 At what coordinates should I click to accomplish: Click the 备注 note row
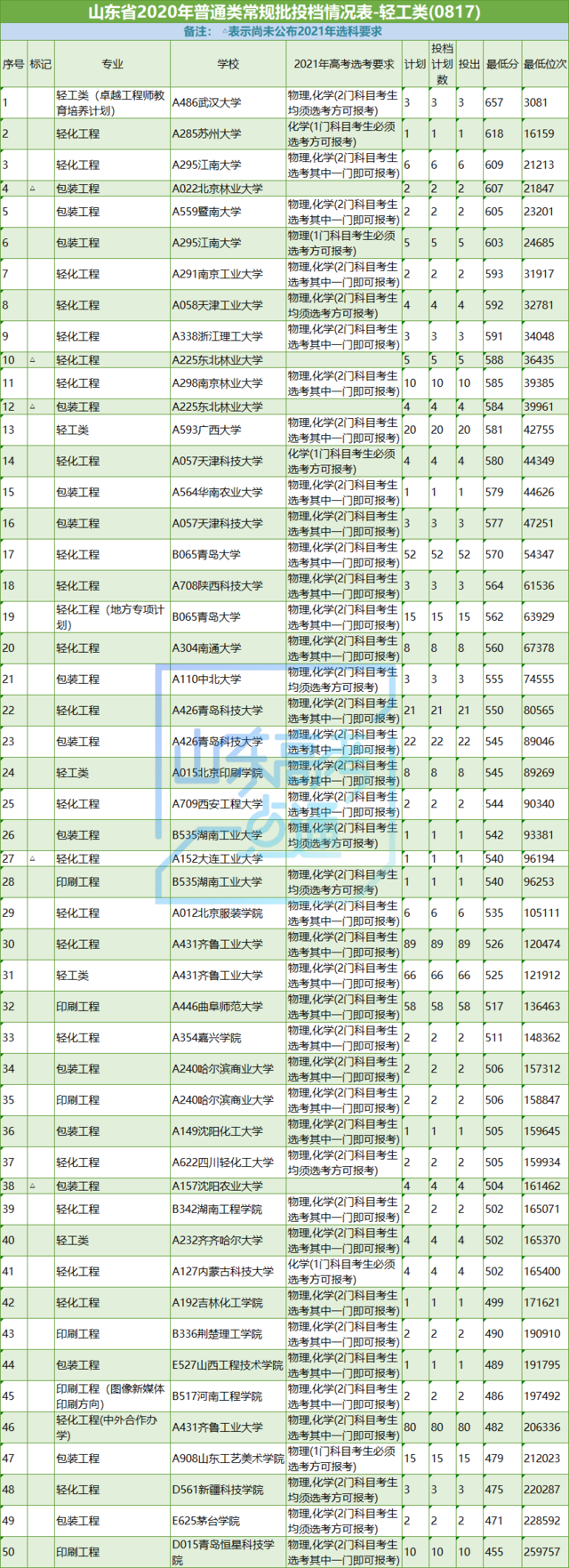click(x=284, y=32)
